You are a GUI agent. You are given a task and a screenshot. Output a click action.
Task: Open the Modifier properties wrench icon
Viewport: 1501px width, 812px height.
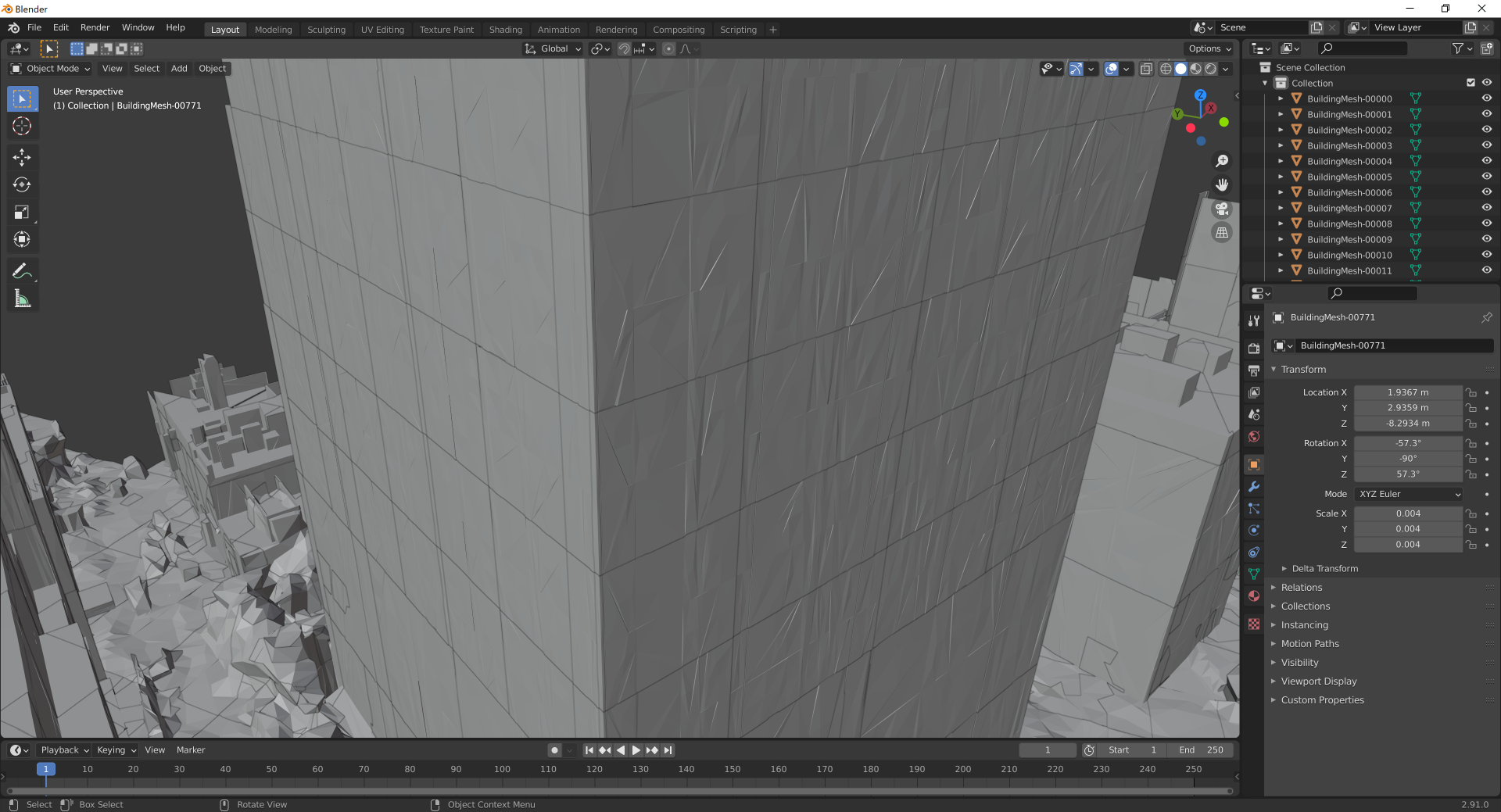coord(1254,487)
